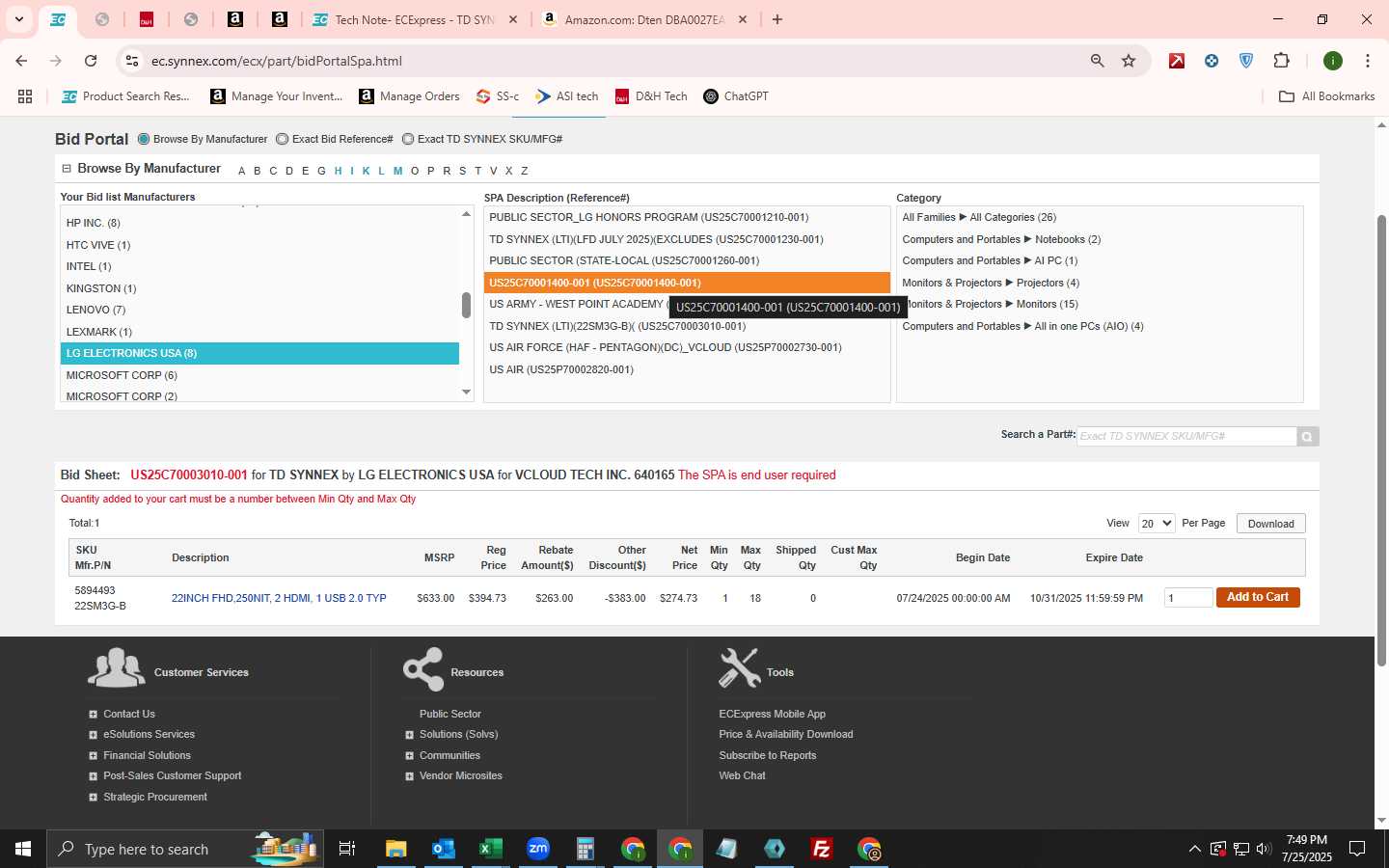Collapse the Browse By Manufacturer section
The width and height of the screenshot is (1389, 868).
(x=67, y=168)
